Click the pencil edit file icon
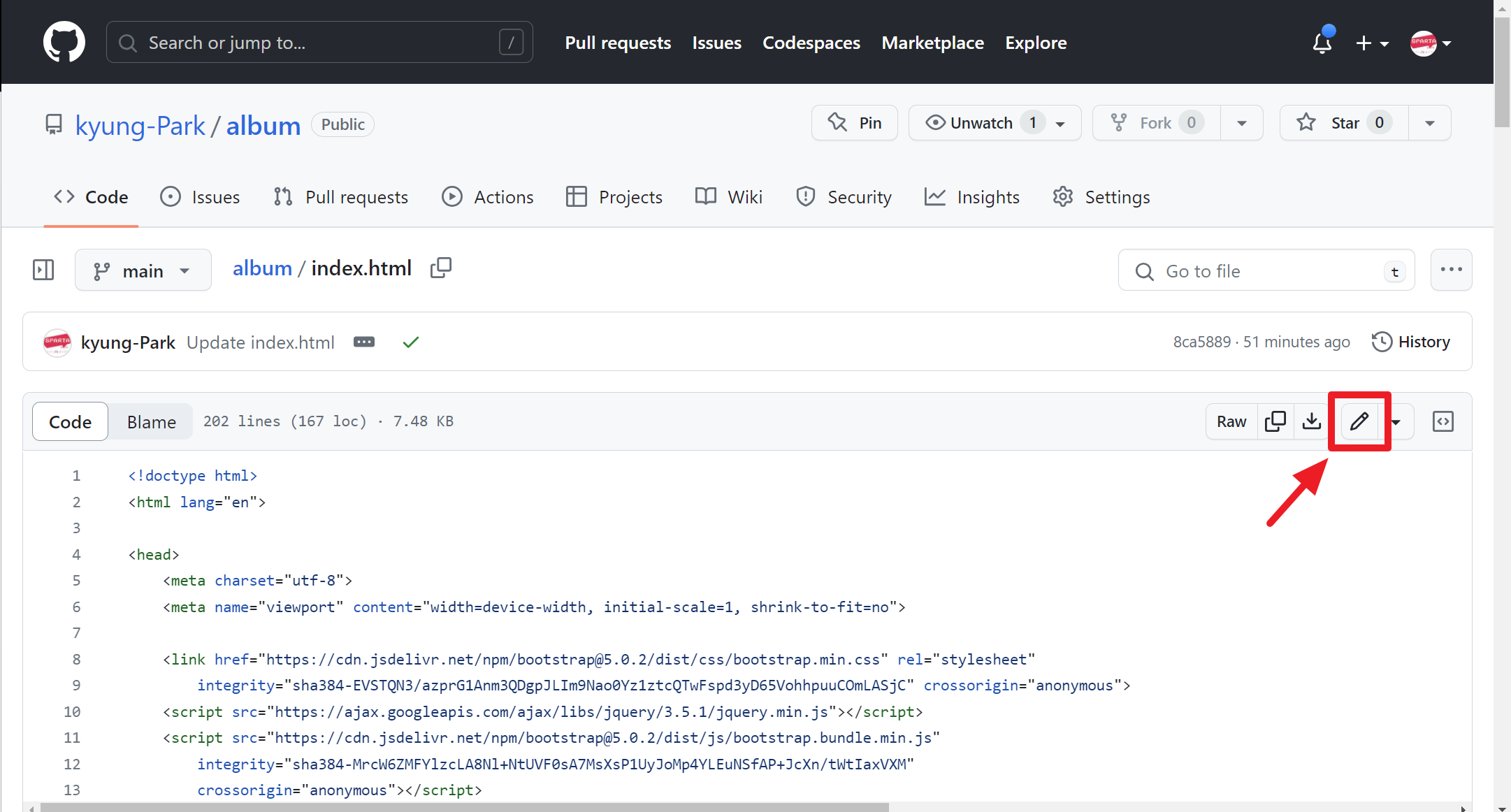The image size is (1511, 812). point(1359,421)
